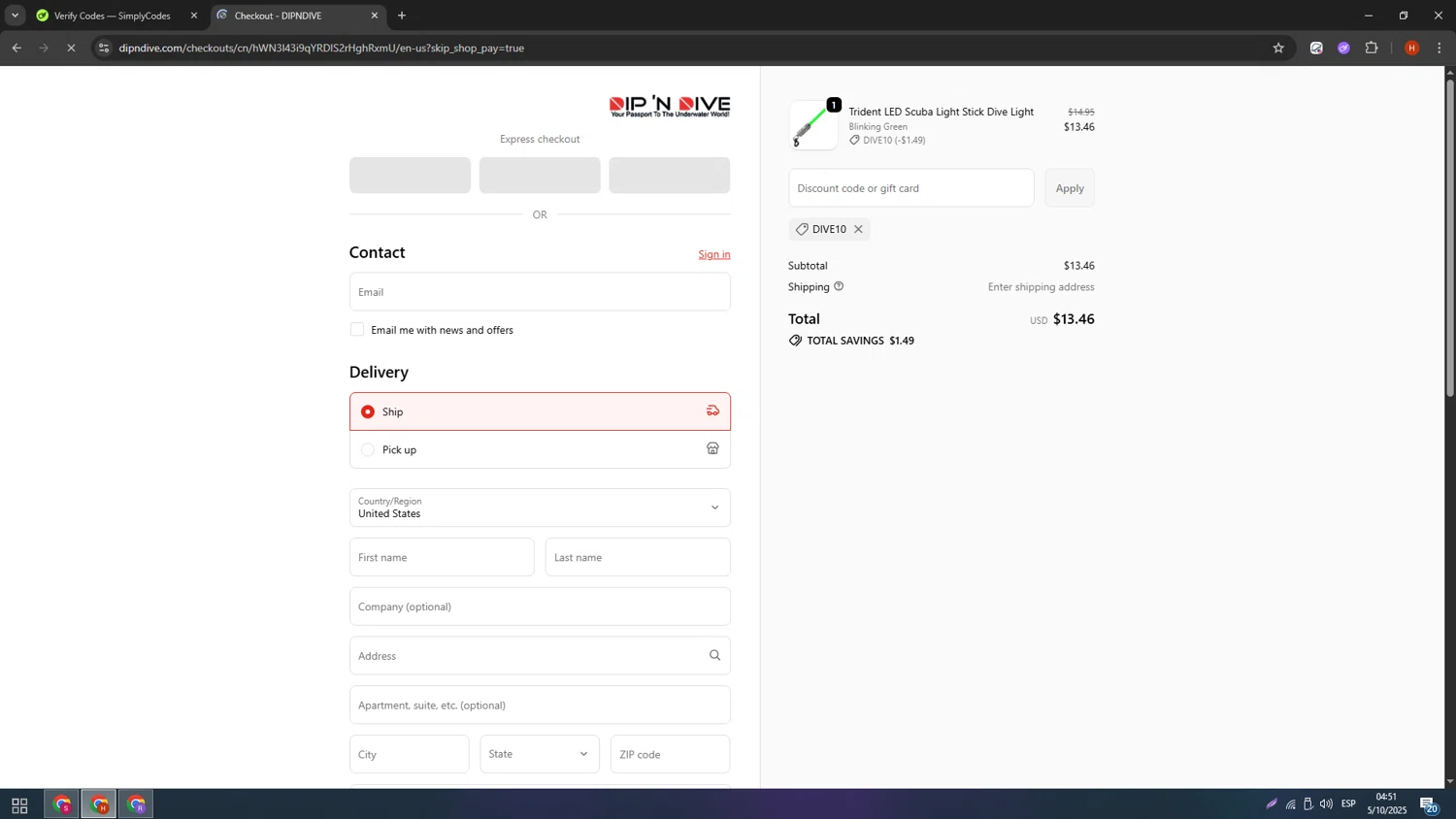This screenshot has width=1456, height=819.
Task: Open Windows Task View on taskbar
Action: [x=19, y=805]
